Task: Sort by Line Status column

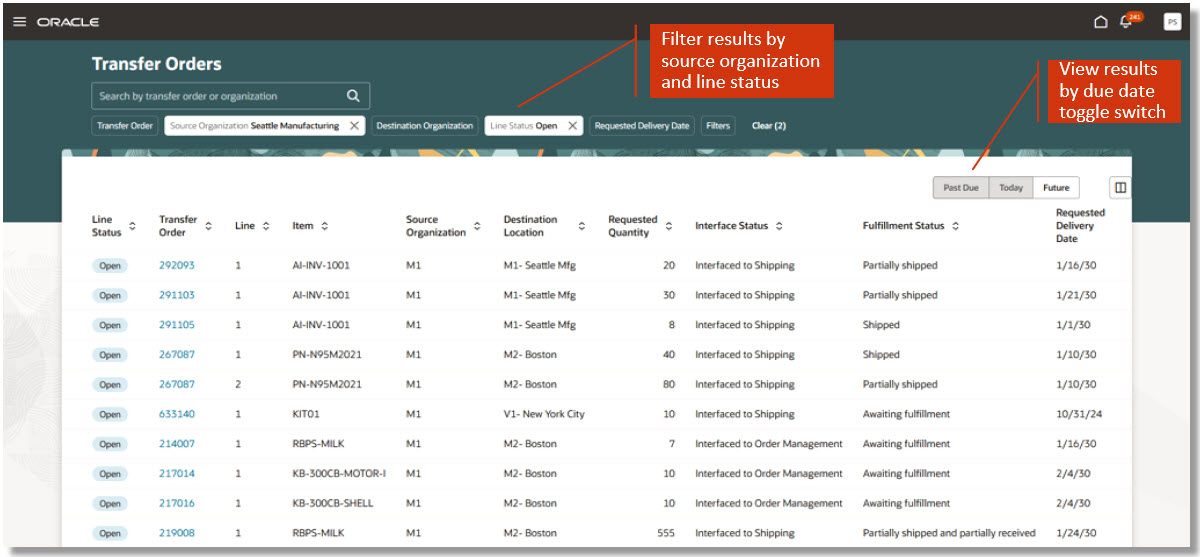Action: tap(132, 227)
